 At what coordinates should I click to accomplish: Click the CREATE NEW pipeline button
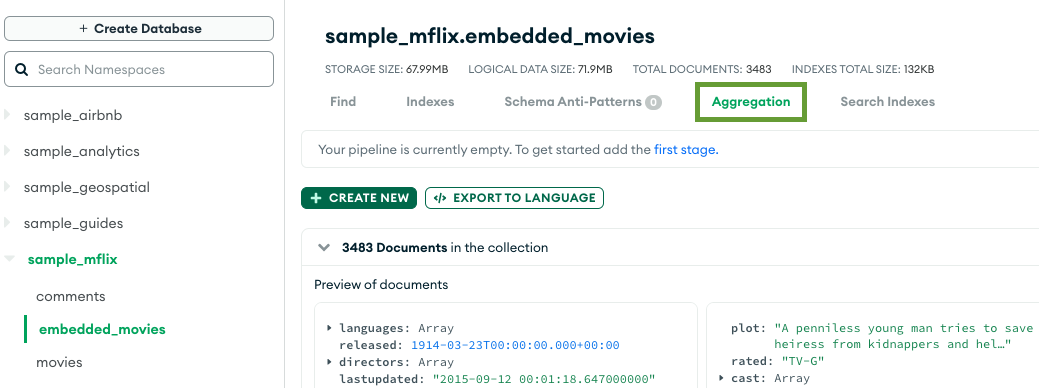[359, 198]
